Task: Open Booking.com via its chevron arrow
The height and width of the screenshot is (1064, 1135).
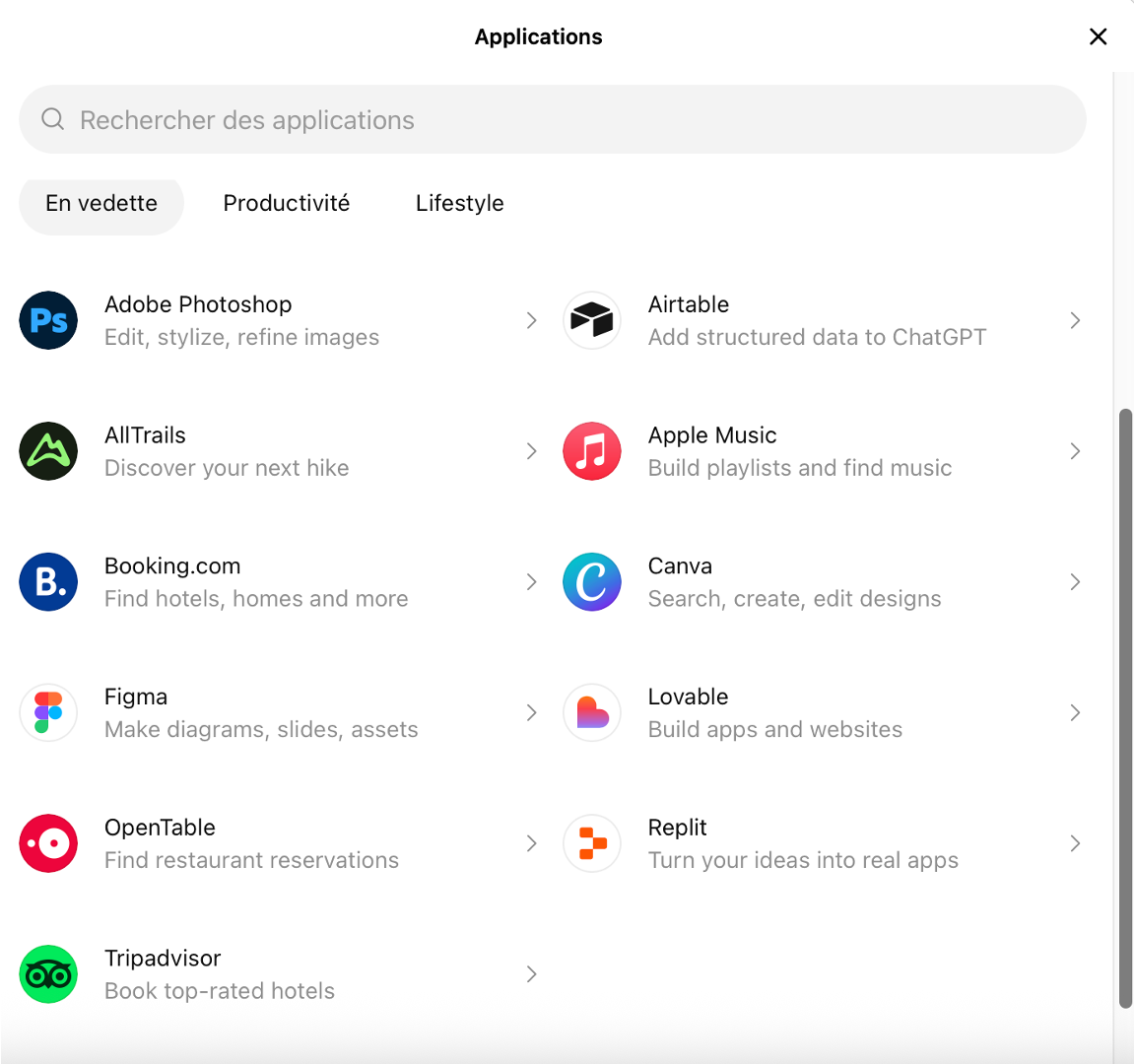Action: 531,582
